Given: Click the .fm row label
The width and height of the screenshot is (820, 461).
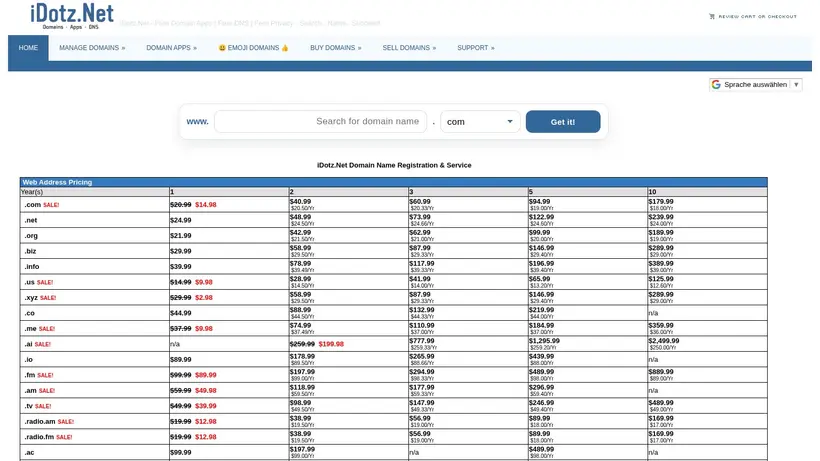Looking at the screenshot, I should pos(30,375).
